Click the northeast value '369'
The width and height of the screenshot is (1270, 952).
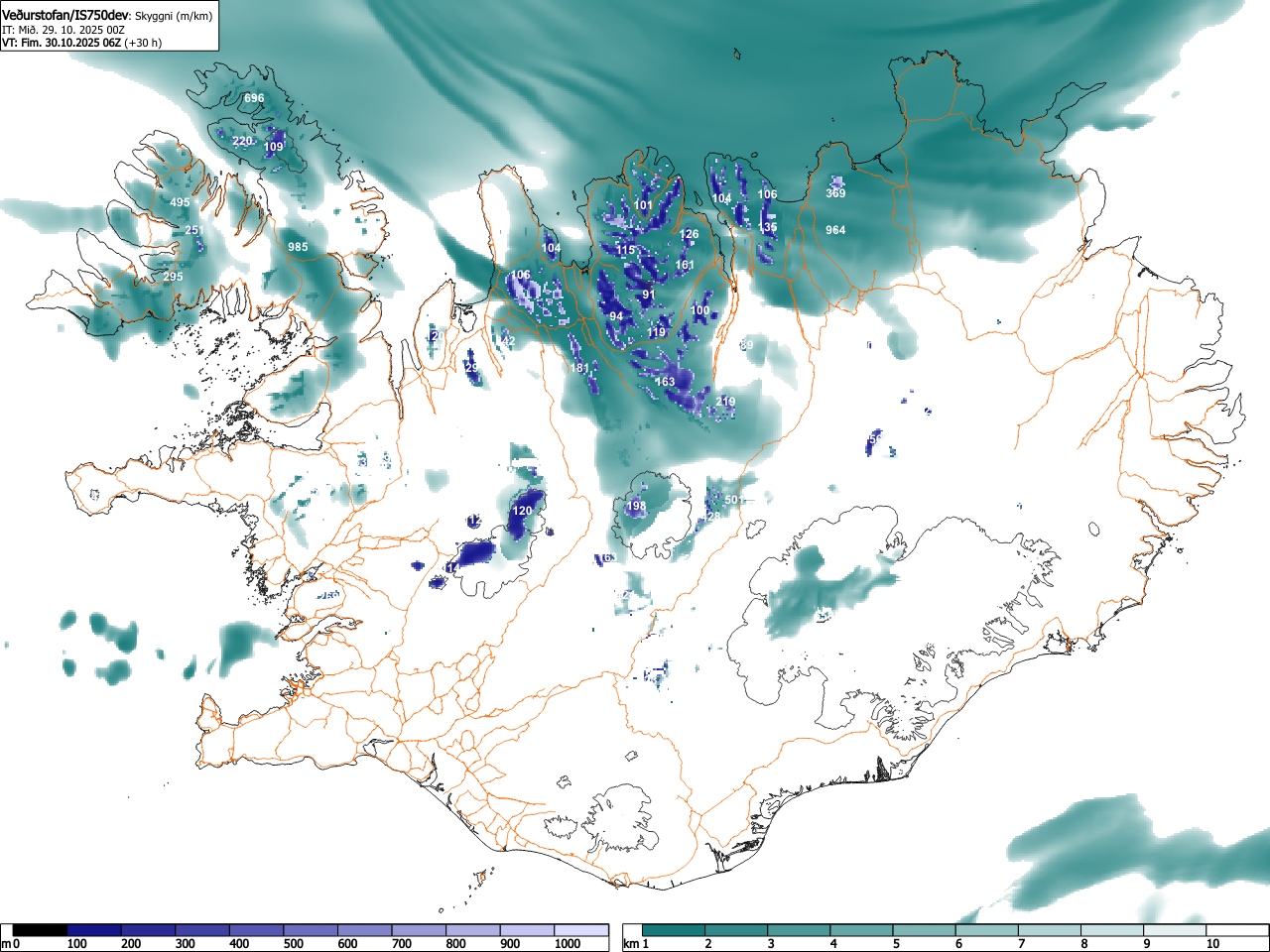tap(835, 193)
